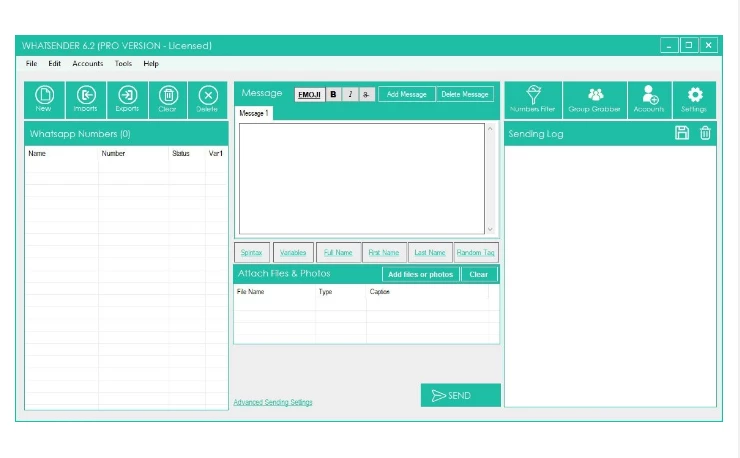Open the File menu
740x458 pixels.
tap(32, 63)
